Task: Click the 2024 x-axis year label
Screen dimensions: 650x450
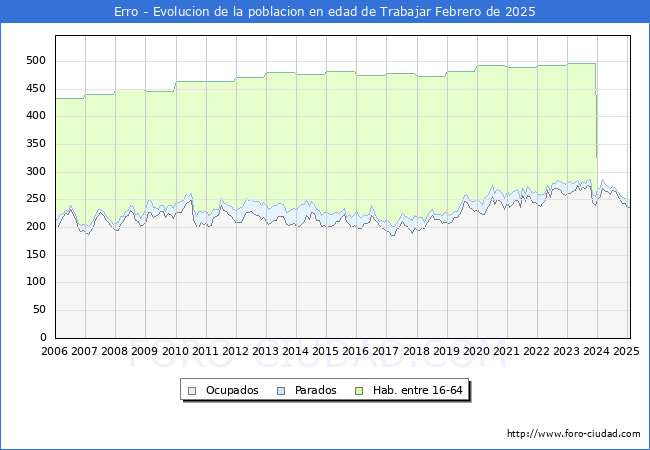Action: [x=597, y=351]
